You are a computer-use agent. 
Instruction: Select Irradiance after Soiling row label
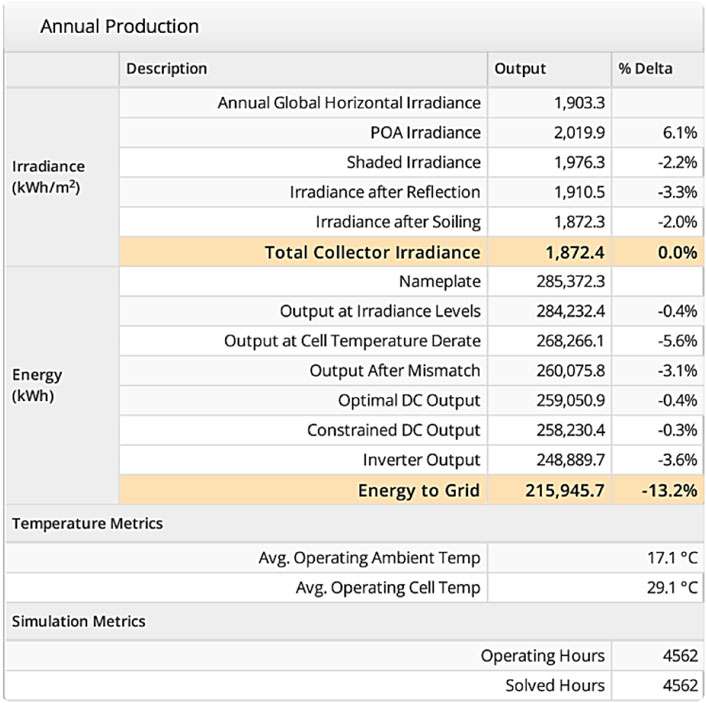click(398, 222)
